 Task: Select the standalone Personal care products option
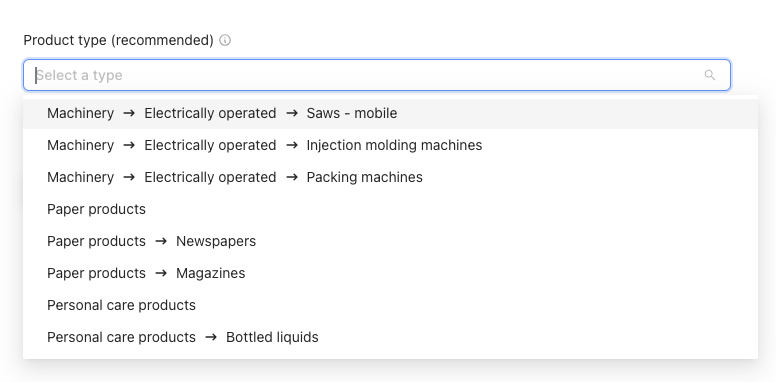390,305
